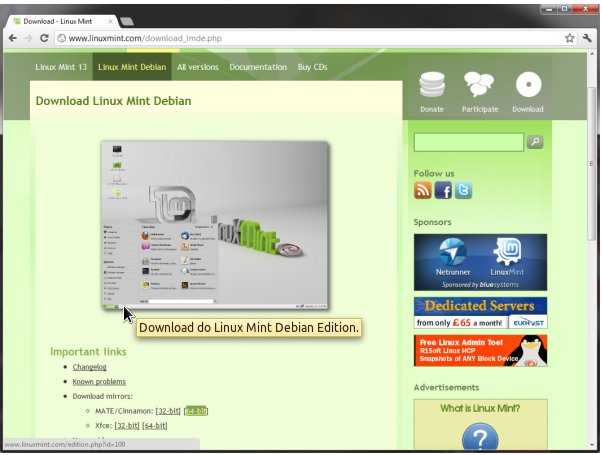
Task: Close the Download - Linux Mint tab
Action: 110,22
